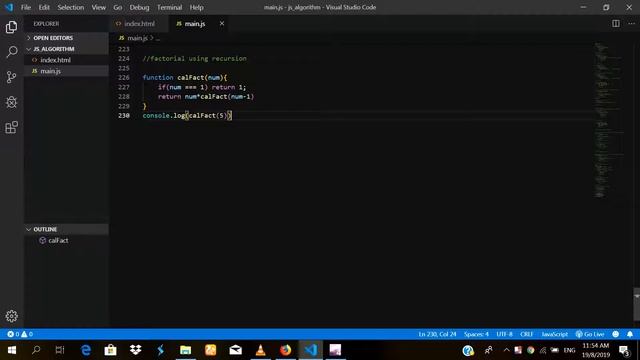This screenshot has height=360, width=640.
Task: Show hidden system tray icons
Action: coord(506,350)
